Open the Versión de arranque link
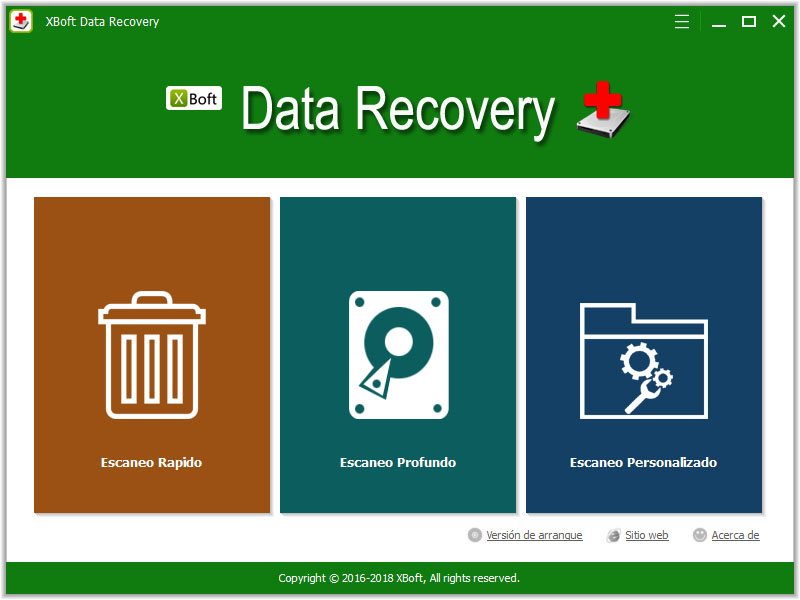Screen dimensions: 800x600 (x=534, y=535)
